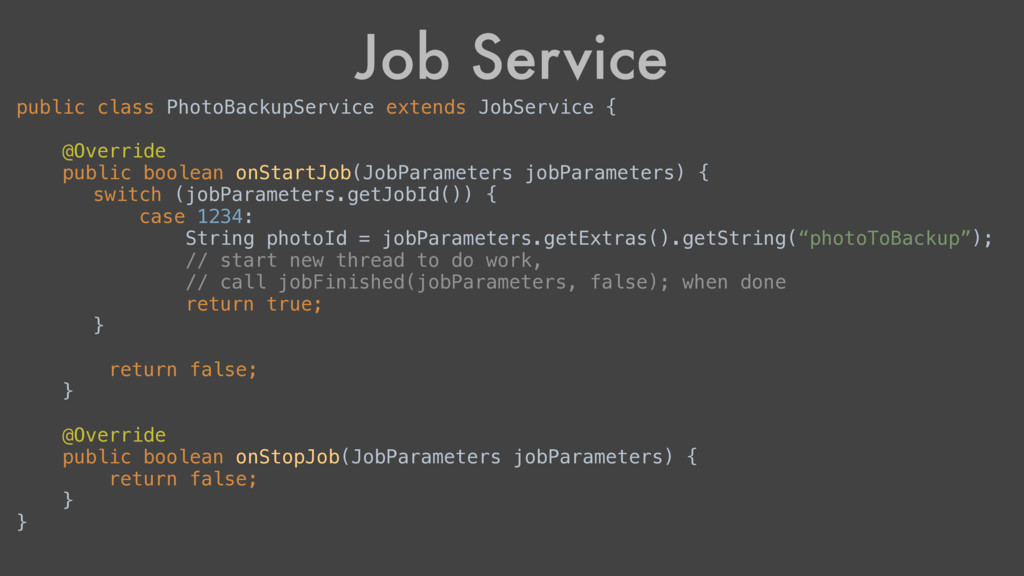Image resolution: width=1024 pixels, height=576 pixels.
Task: Click the first @Override annotation
Action: click(x=114, y=151)
